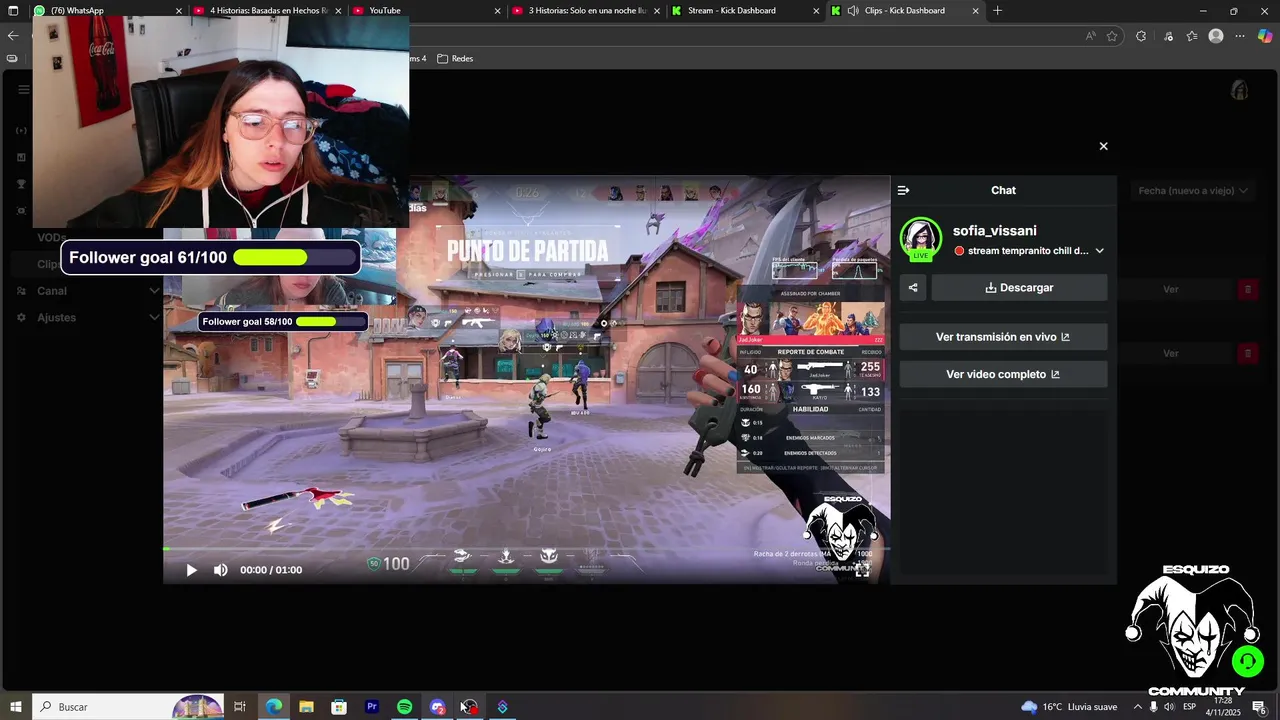Image resolution: width=1280 pixels, height=720 pixels.
Task: Play the clip video
Action: pos(192,570)
